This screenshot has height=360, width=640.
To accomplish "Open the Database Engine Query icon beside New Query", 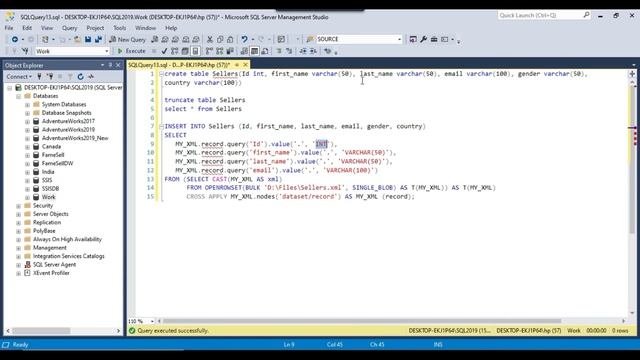I will click(154, 39).
